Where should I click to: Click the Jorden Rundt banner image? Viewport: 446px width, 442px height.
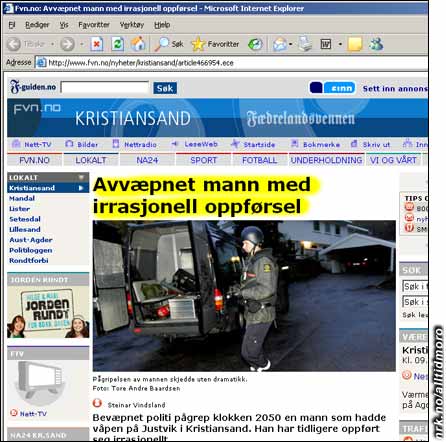click(x=48, y=312)
